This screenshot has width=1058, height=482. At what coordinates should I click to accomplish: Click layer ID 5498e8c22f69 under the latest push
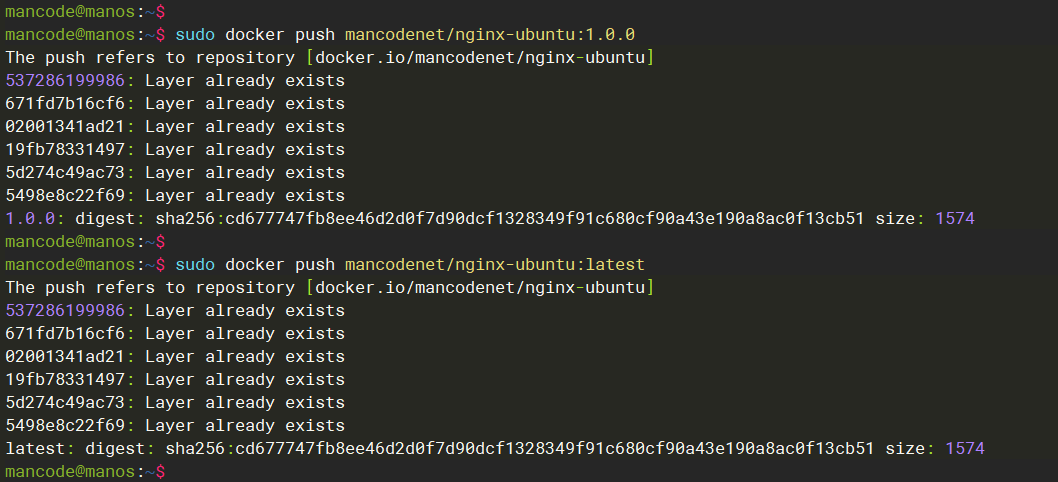[65, 425]
